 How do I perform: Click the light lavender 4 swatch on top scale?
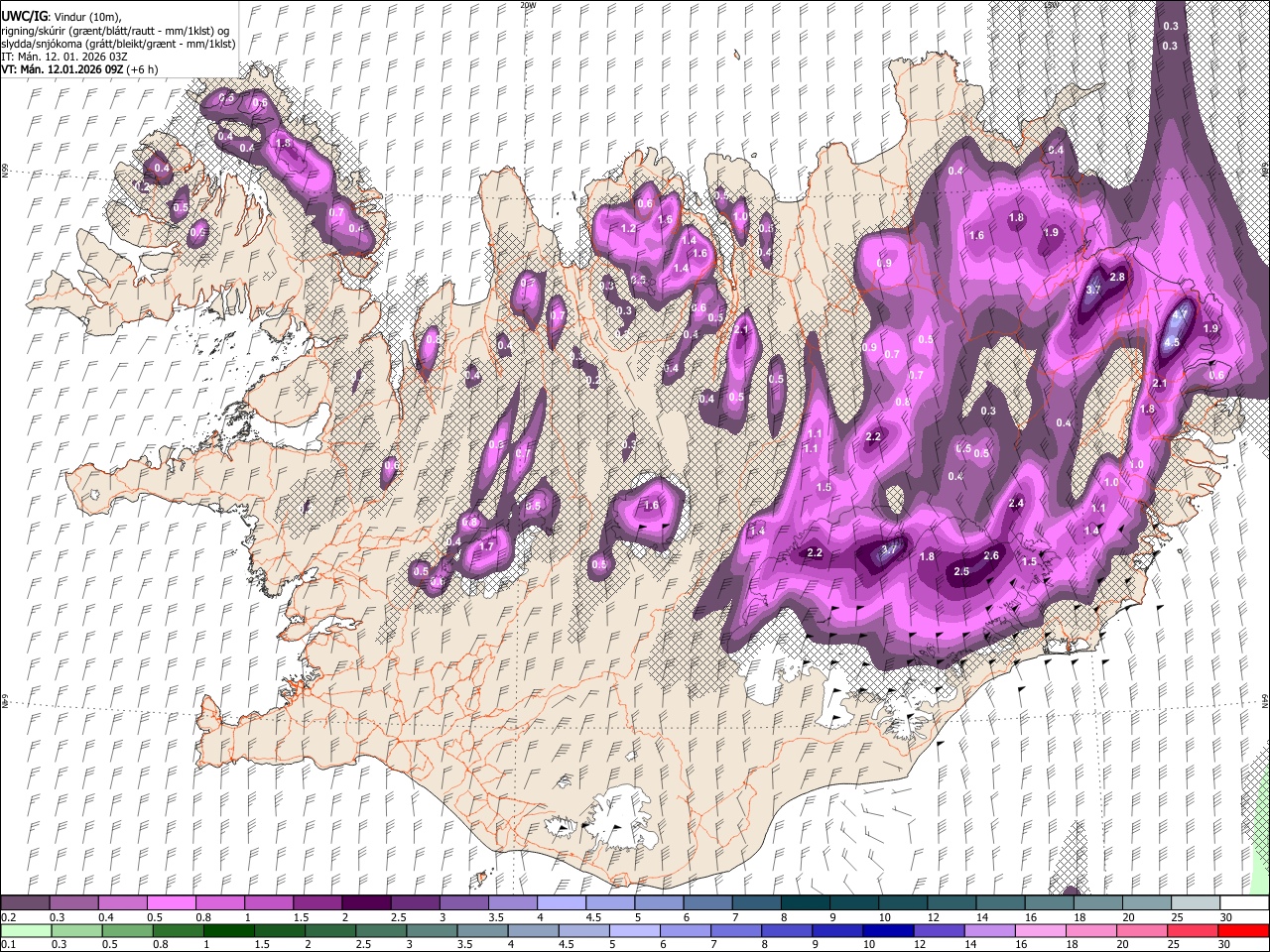562,903
